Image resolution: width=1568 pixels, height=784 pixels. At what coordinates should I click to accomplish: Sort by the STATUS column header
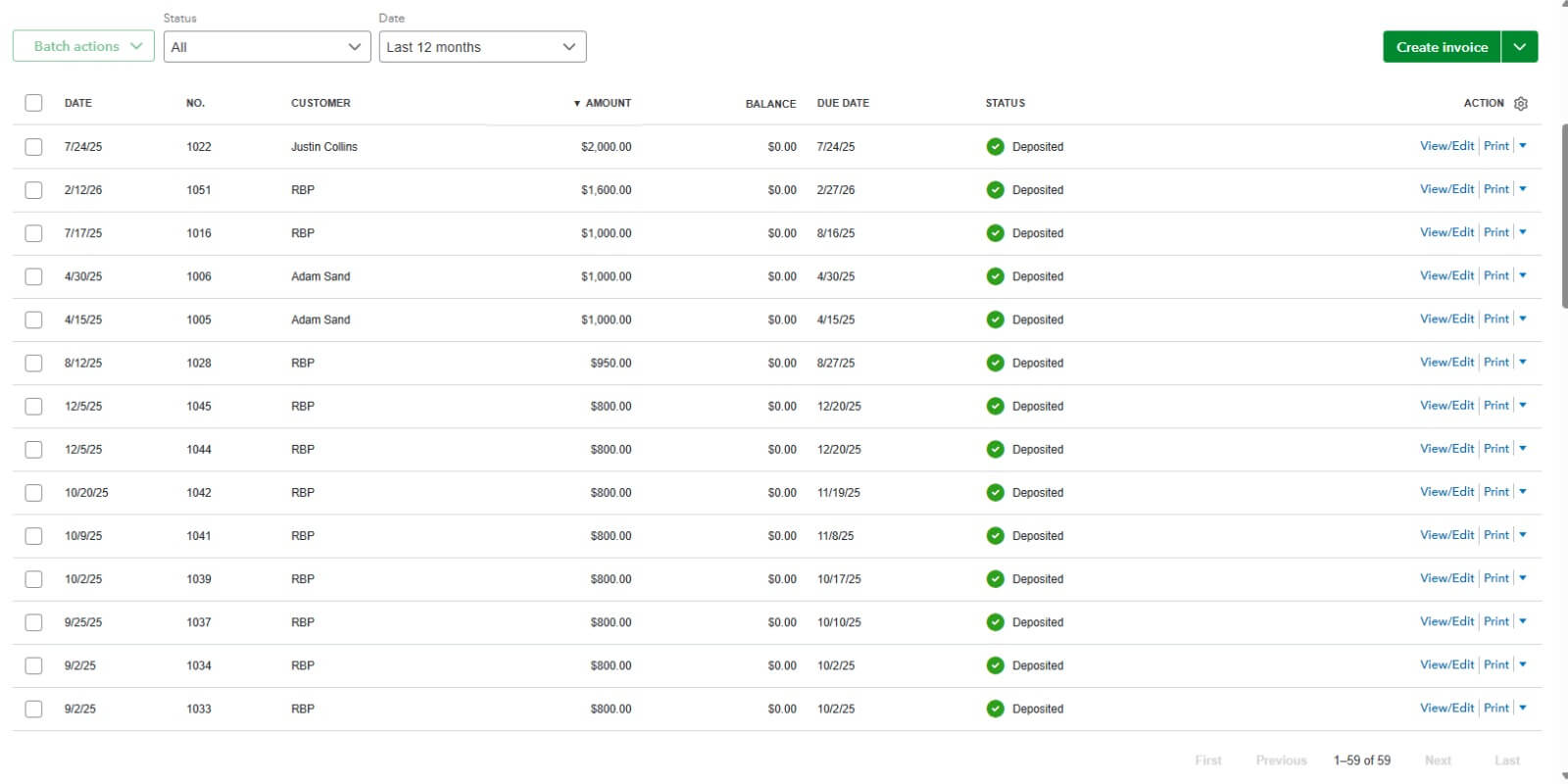click(1005, 103)
